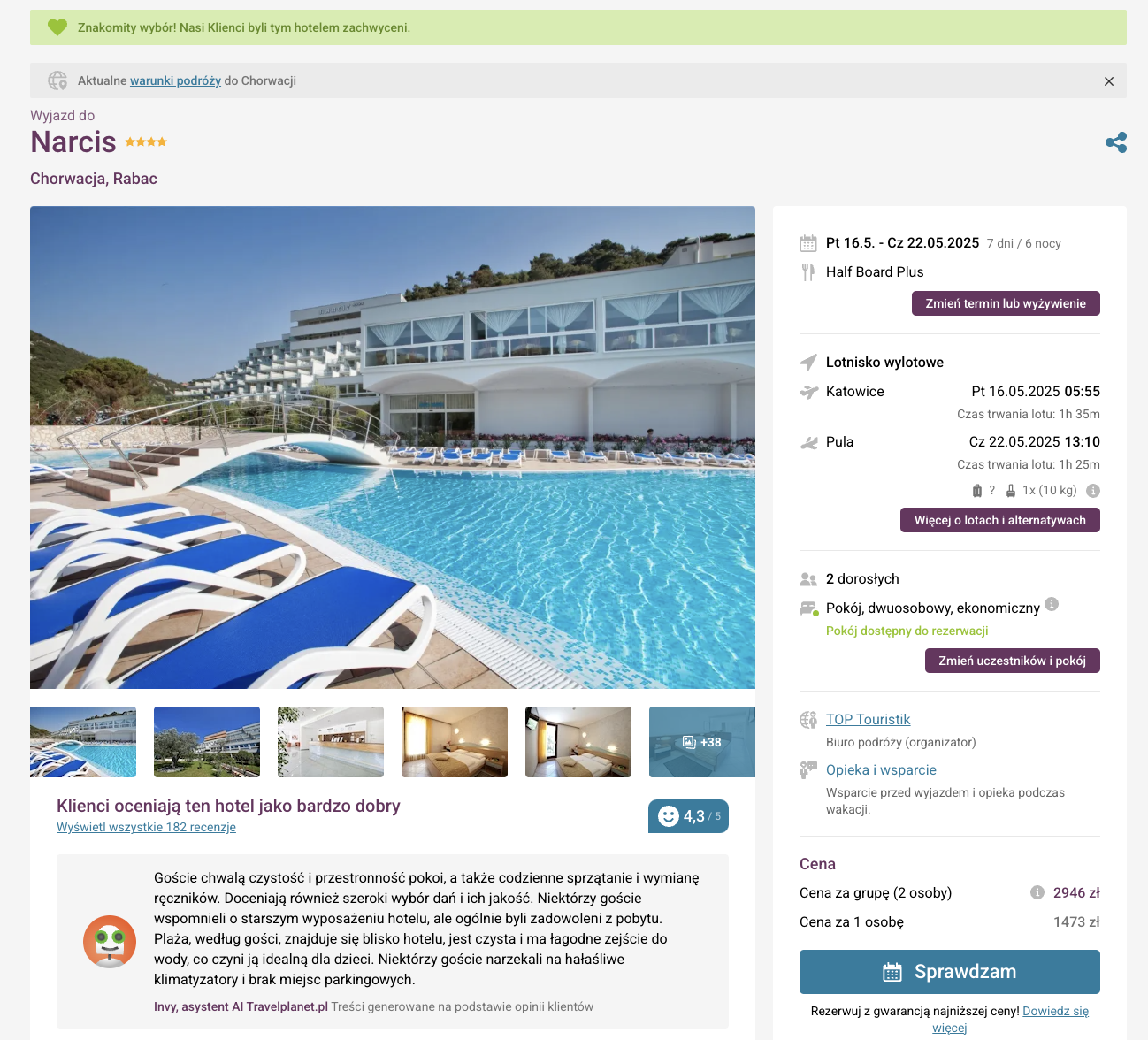Click Zmień uczestników i pokój button
This screenshot has width=1148, height=1040.
1013,661
